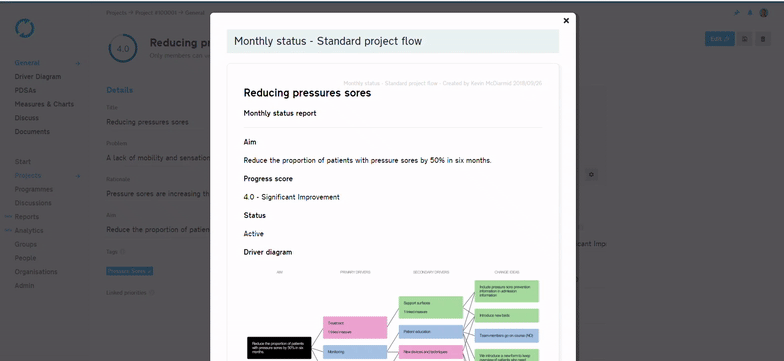Click the Reducing pressures sores report heading
This screenshot has width=784, height=361.
tap(307, 92)
